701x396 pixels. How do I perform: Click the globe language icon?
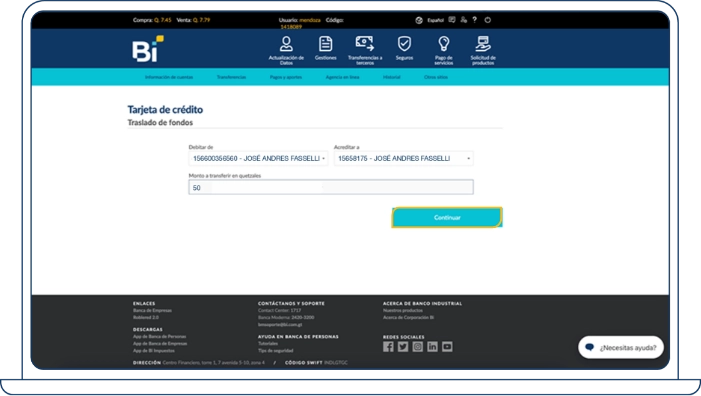coord(419,20)
